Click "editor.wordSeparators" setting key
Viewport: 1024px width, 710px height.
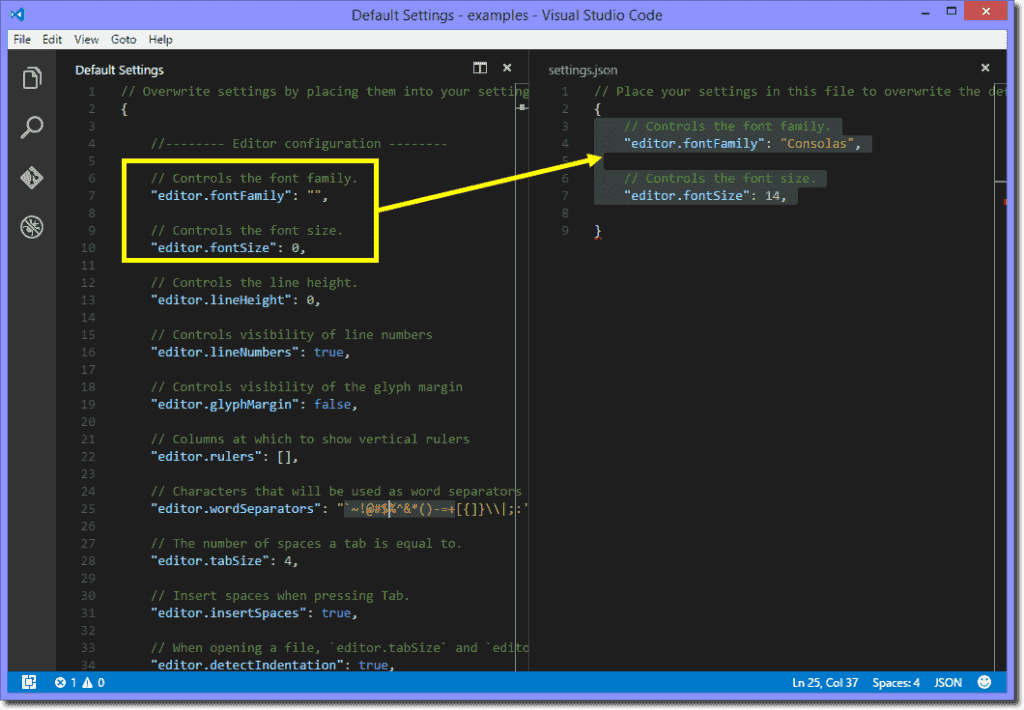pyautogui.click(x=236, y=509)
